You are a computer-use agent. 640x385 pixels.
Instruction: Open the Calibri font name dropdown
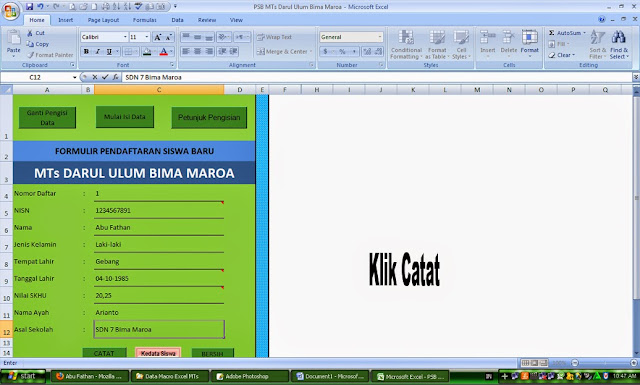coord(125,37)
